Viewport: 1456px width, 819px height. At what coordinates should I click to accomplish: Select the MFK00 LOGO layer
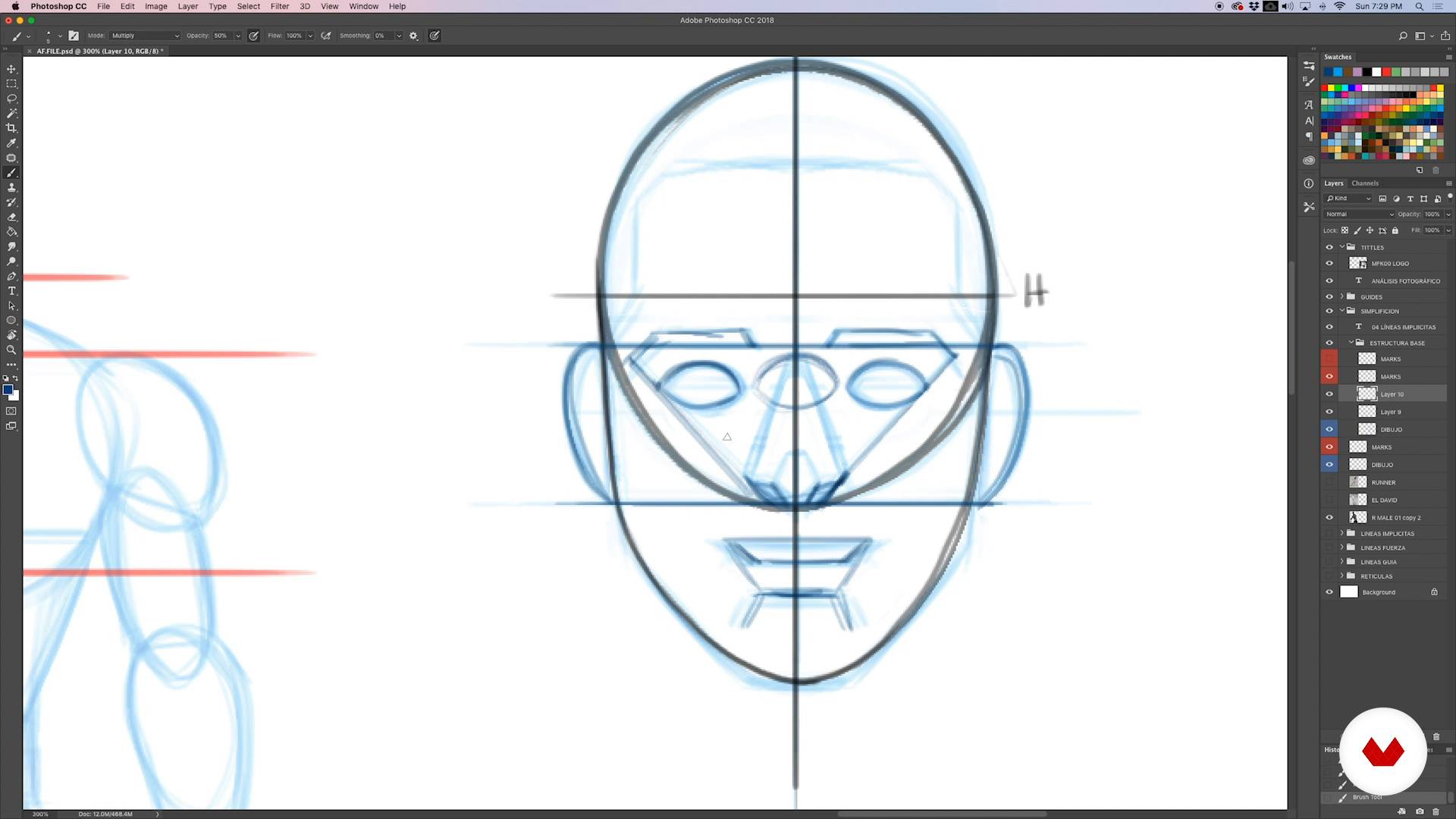[x=1390, y=264]
